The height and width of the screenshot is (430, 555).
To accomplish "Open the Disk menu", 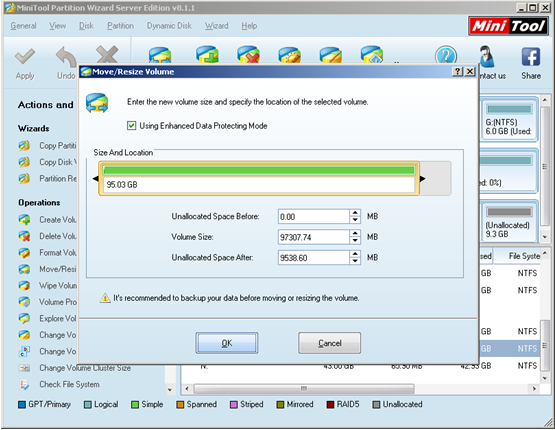I will coord(86,26).
